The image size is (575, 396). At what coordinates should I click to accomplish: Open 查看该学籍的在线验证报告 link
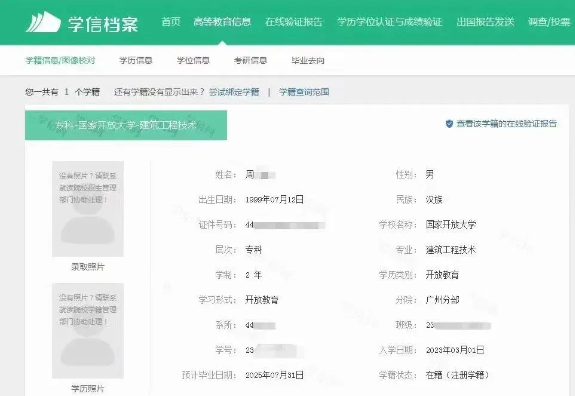click(x=506, y=124)
